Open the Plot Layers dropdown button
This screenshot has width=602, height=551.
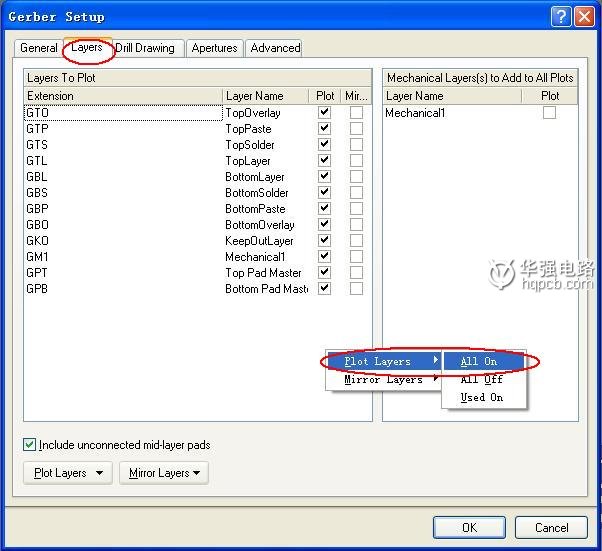pos(67,473)
